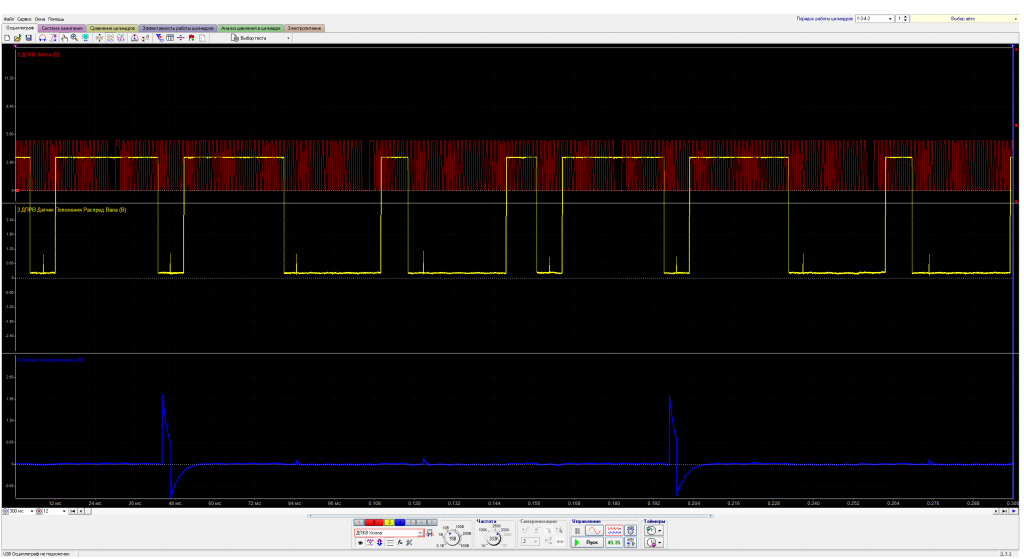Screen dimensions: 1024x559
Task: Open the Окна menu
Action: point(40,19)
